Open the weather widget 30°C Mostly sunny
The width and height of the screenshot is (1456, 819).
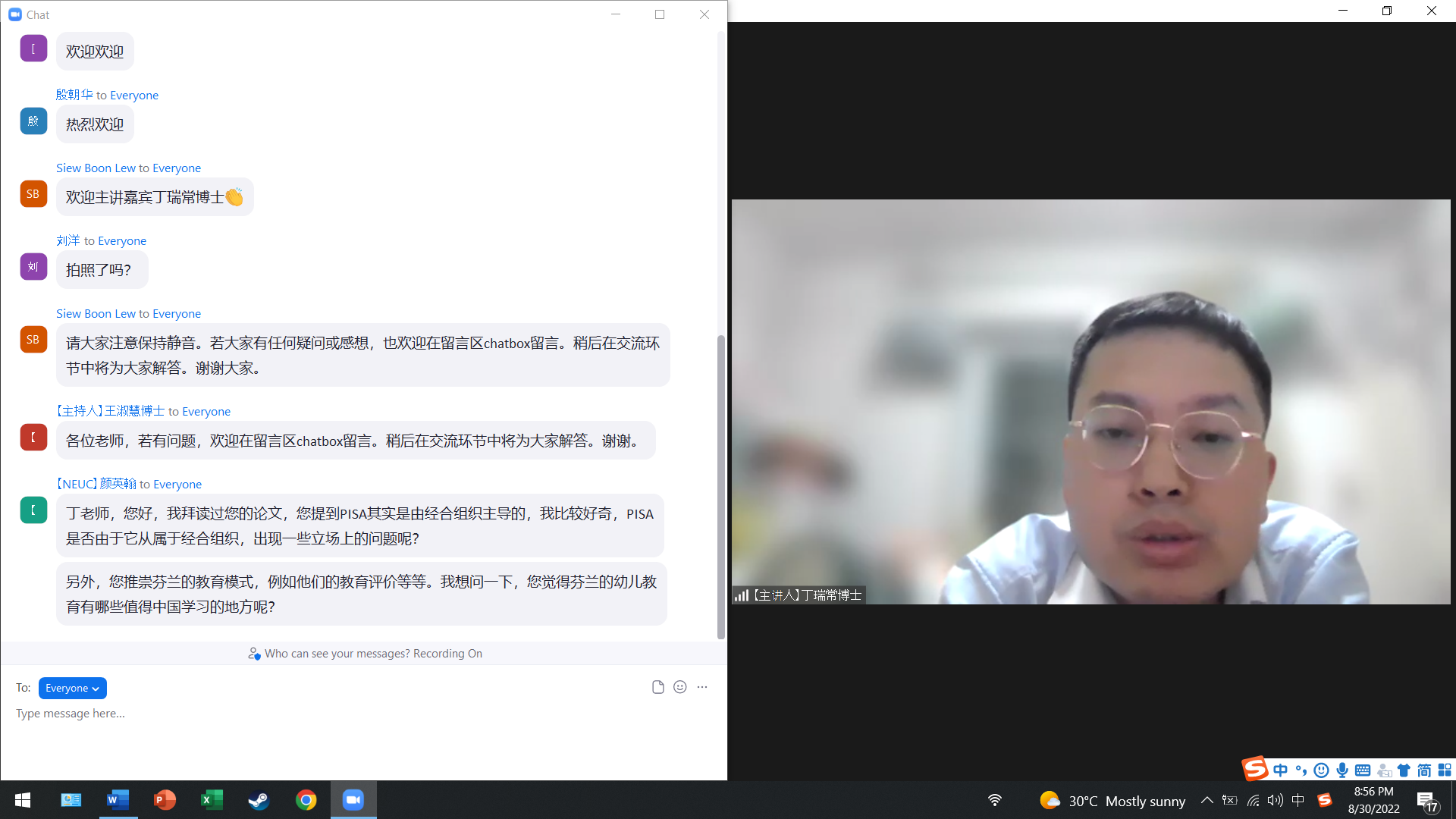pos(1112,801)
